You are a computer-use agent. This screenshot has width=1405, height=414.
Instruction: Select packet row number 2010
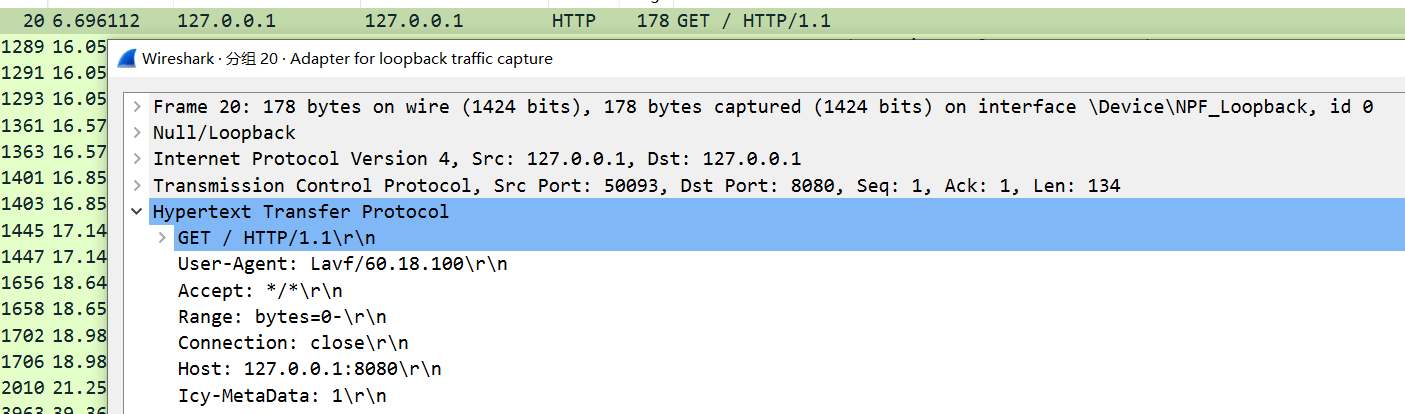pyautogui.click(x=54, y=386)
